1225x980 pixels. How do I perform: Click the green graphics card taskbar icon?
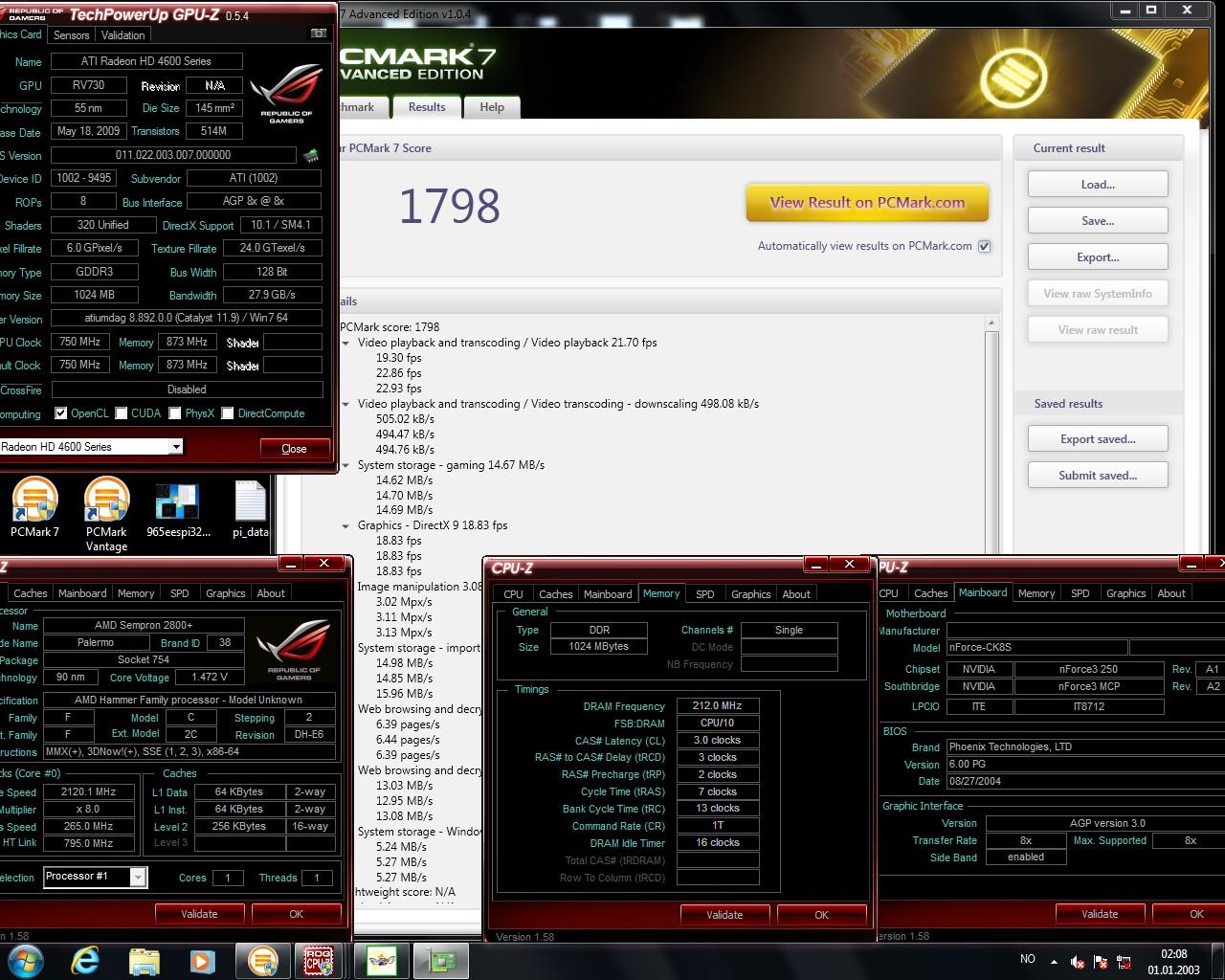[x=441, y=960]
